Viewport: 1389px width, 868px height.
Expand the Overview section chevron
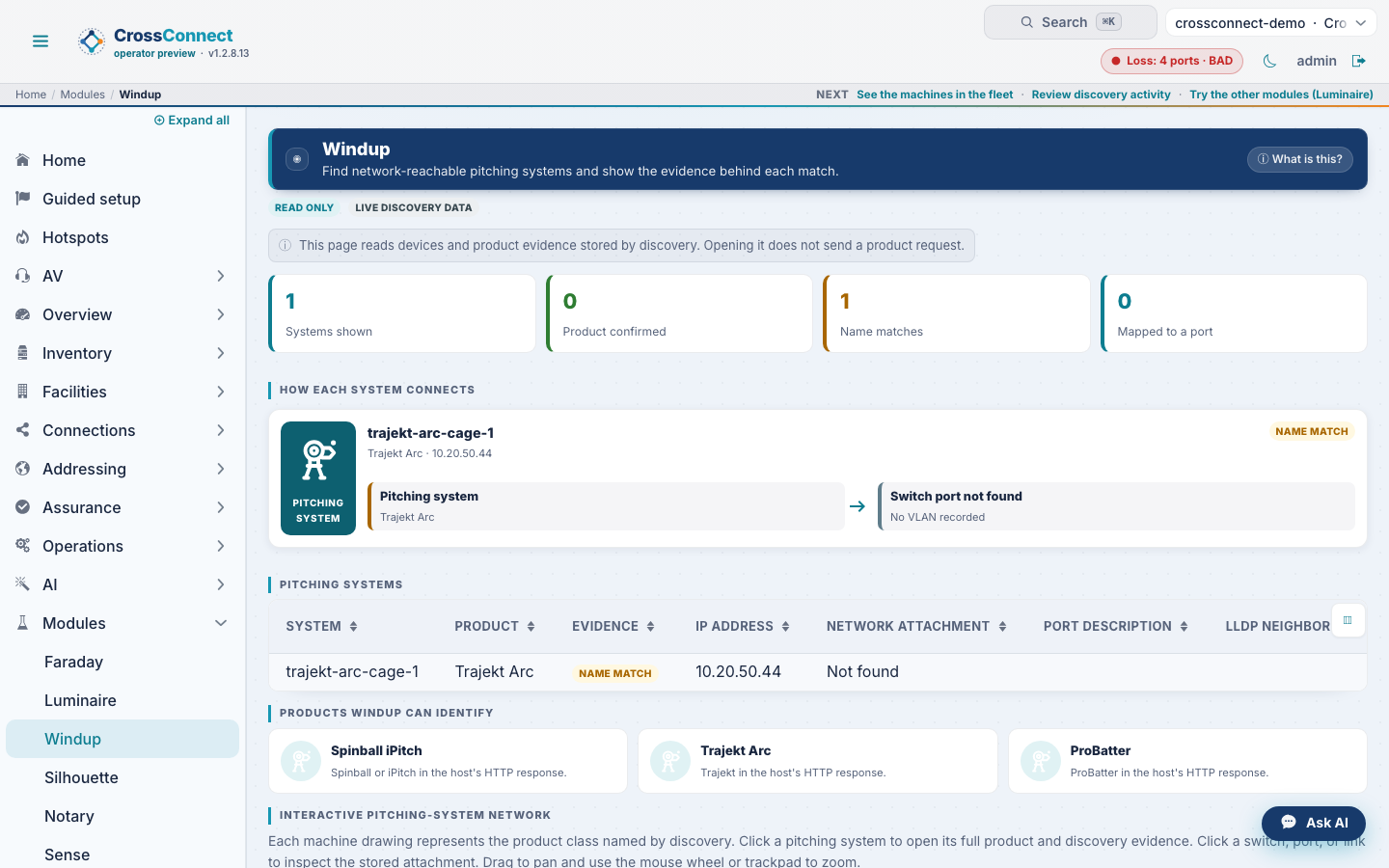tap(221, 314)
